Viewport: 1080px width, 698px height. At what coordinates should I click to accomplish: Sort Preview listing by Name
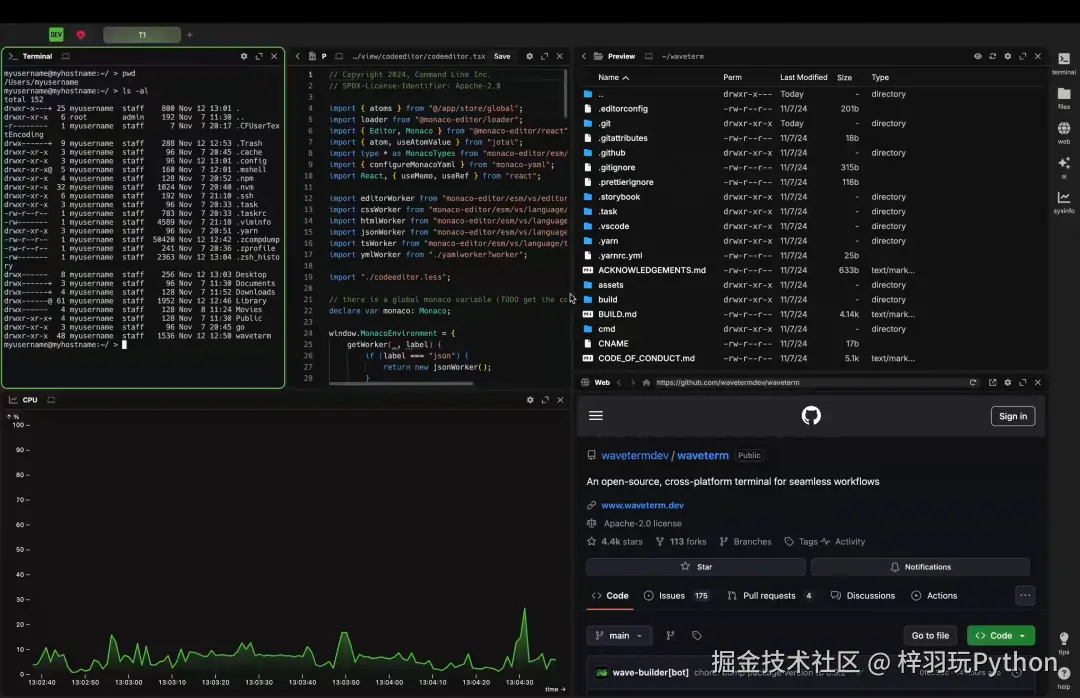[613, 77]
